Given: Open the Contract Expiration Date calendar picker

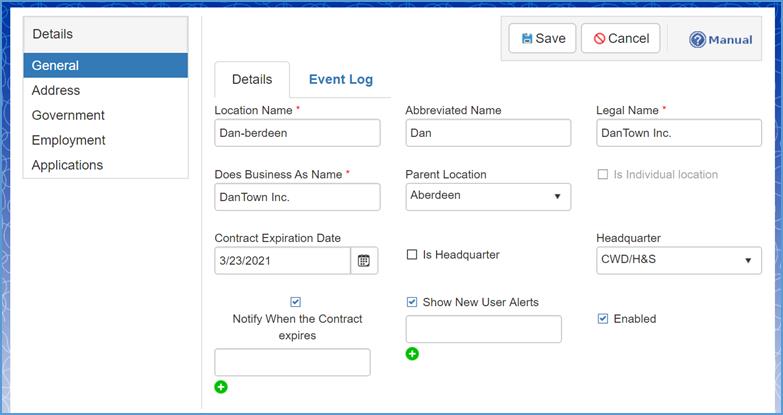Looking at the screenshot, I should pyautogui.click(x=364, y=261).
